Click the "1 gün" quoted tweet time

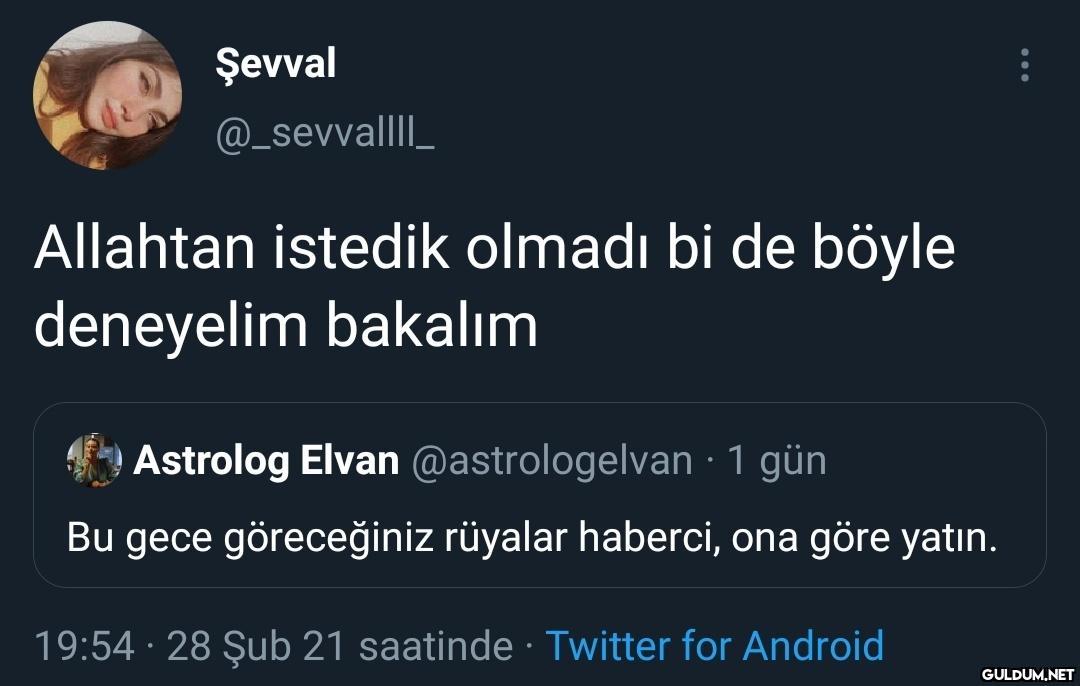pyautogui.click(x=777, y=461)
